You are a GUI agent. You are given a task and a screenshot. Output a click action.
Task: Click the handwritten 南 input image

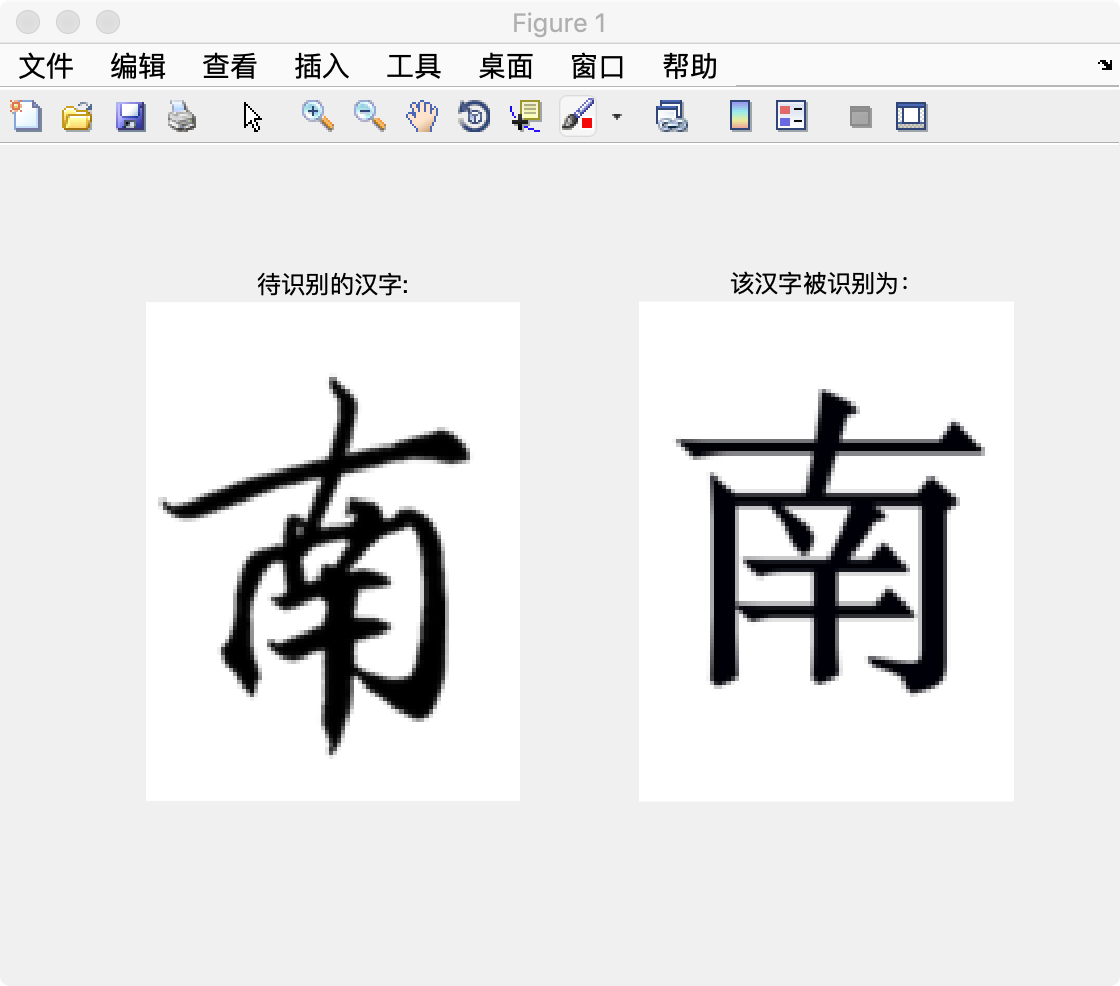tap(333, 551)
